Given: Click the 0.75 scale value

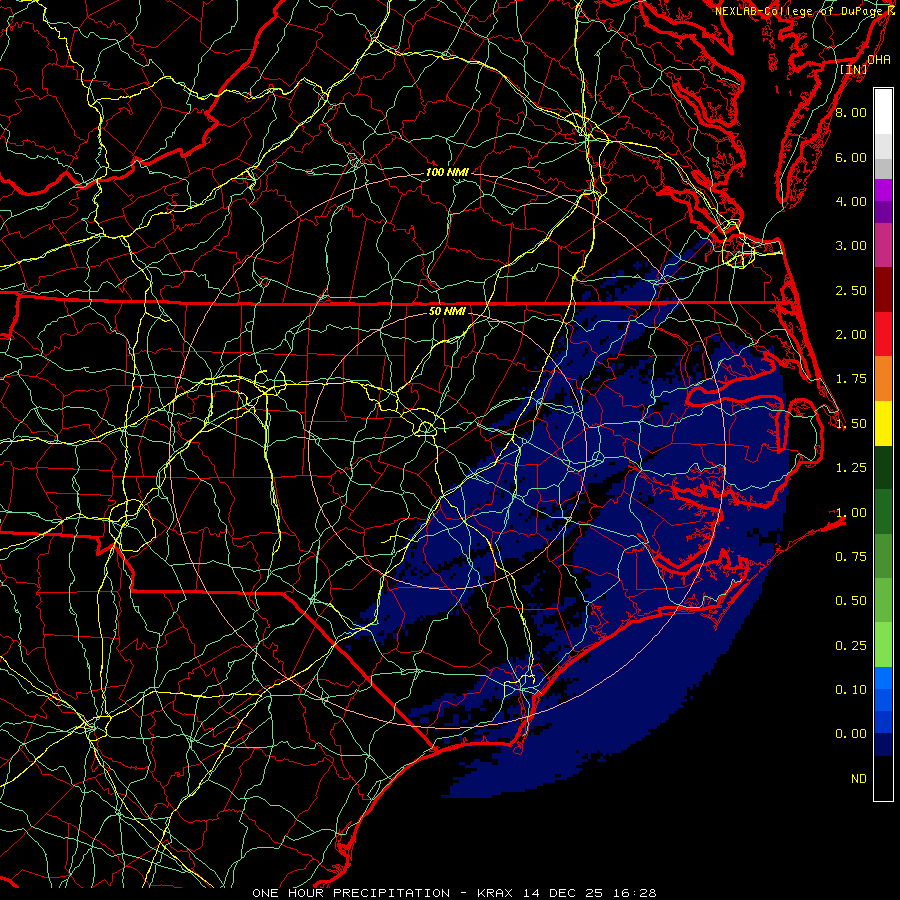Looking at the screenshot, I should pos(851,557).
